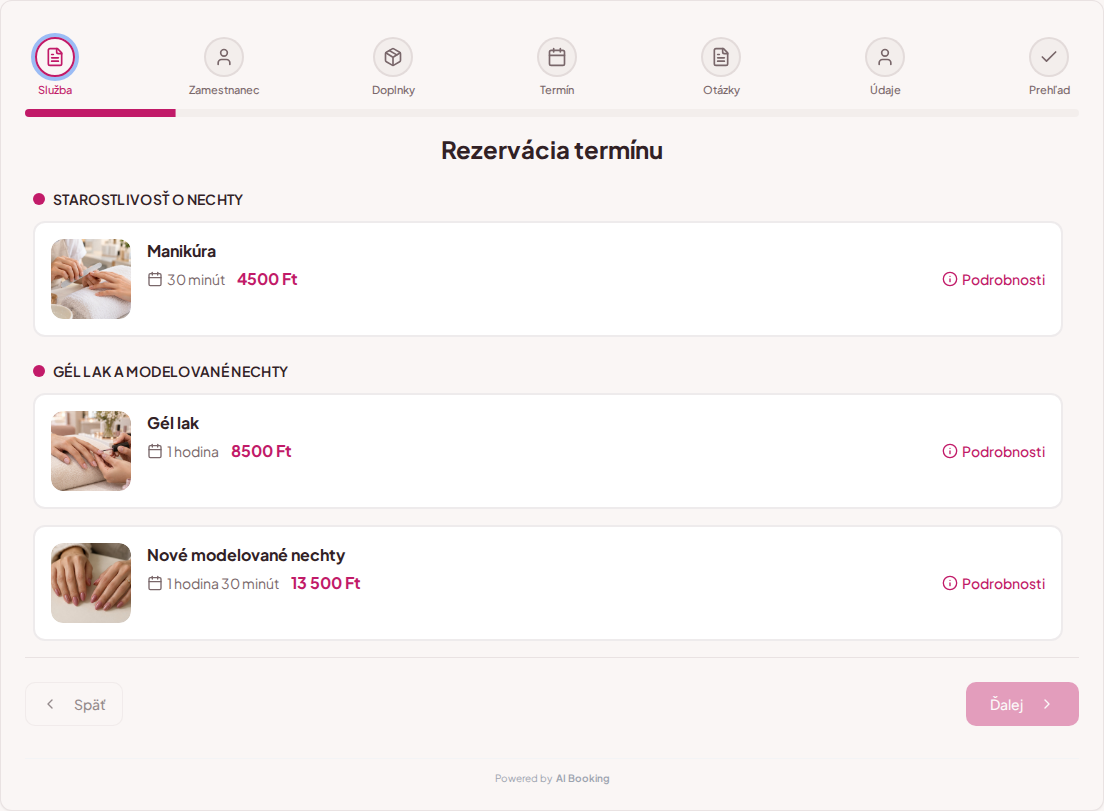The width and height of the screenshot is (1104, 811).
Task: Continue with the Ďalej button
Action: pyautogui.click(x=1022, y=704)
